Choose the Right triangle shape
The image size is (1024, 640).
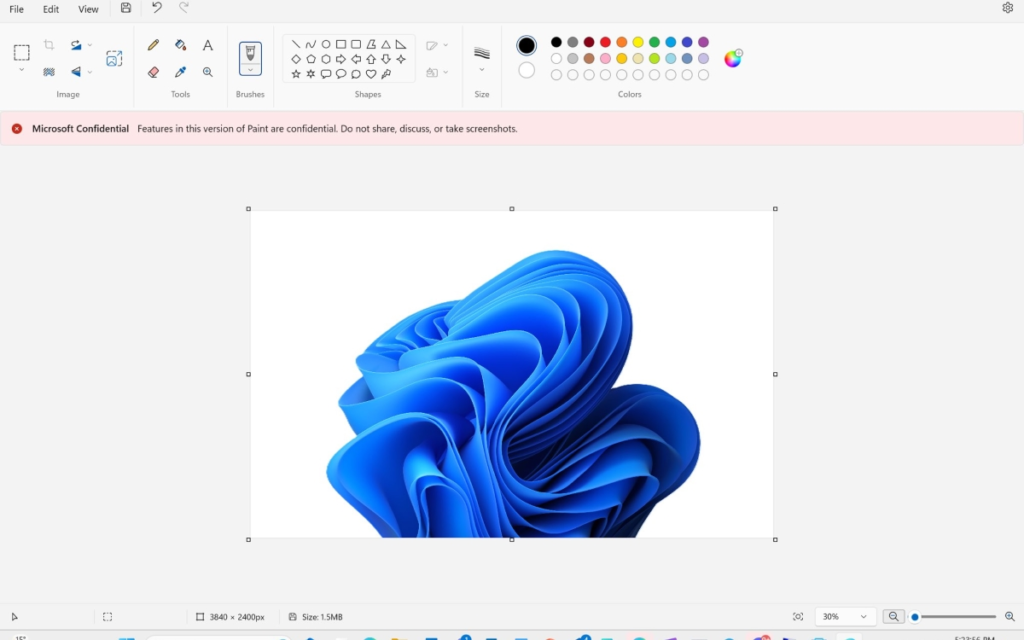(401, 44)
